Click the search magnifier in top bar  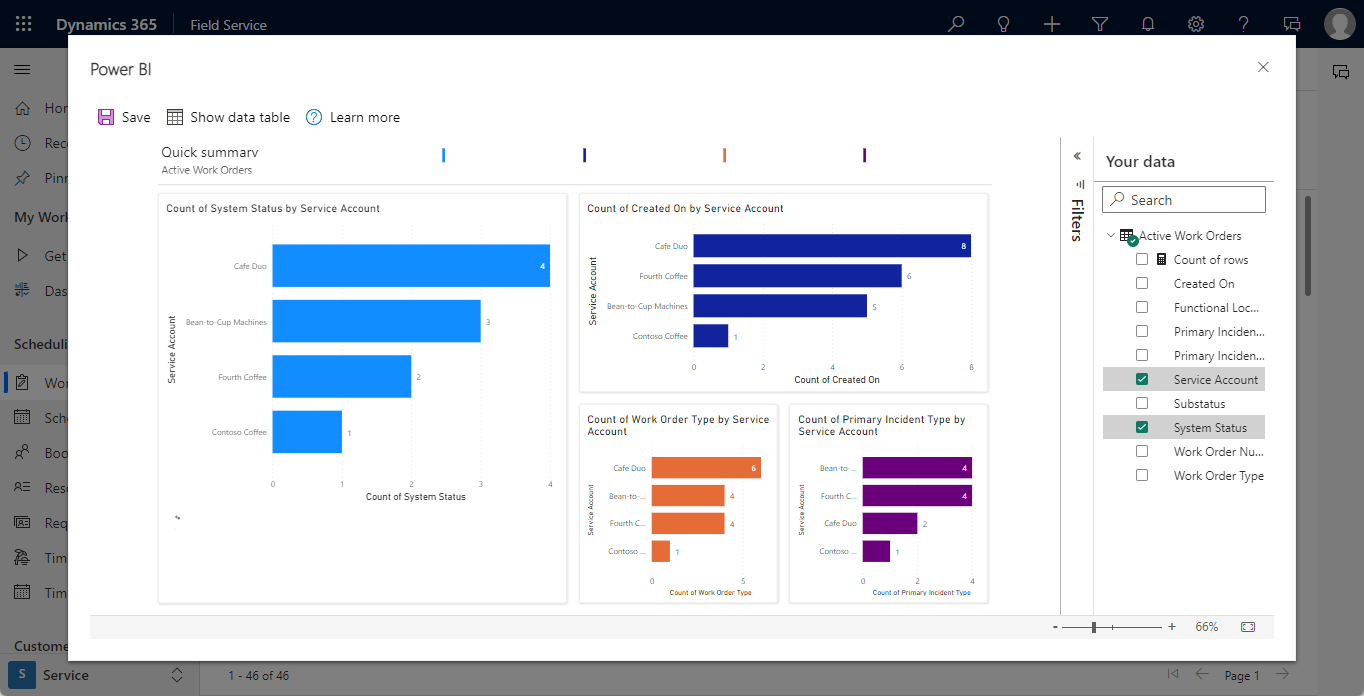tap(956, 24)
